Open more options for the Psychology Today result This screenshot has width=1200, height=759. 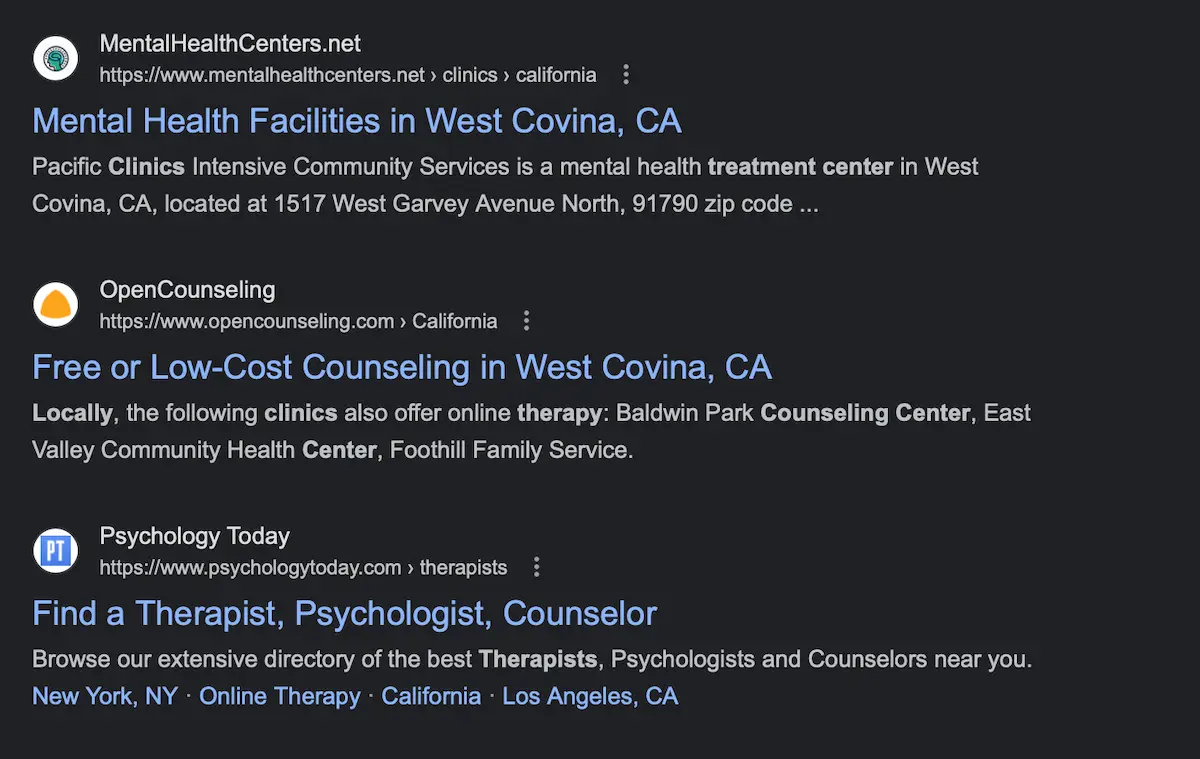pos(537,567)
